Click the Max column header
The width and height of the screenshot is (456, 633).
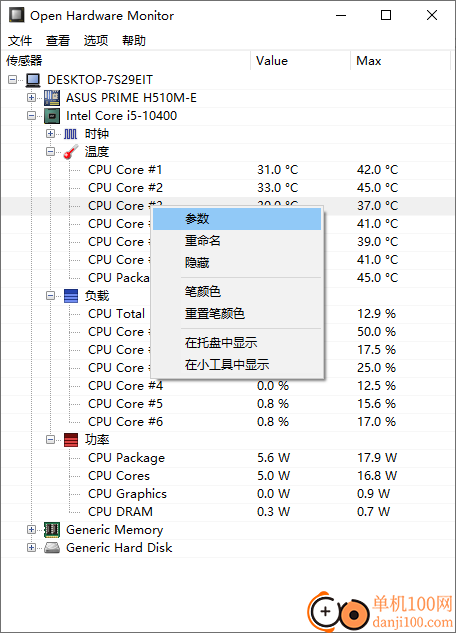400,61
